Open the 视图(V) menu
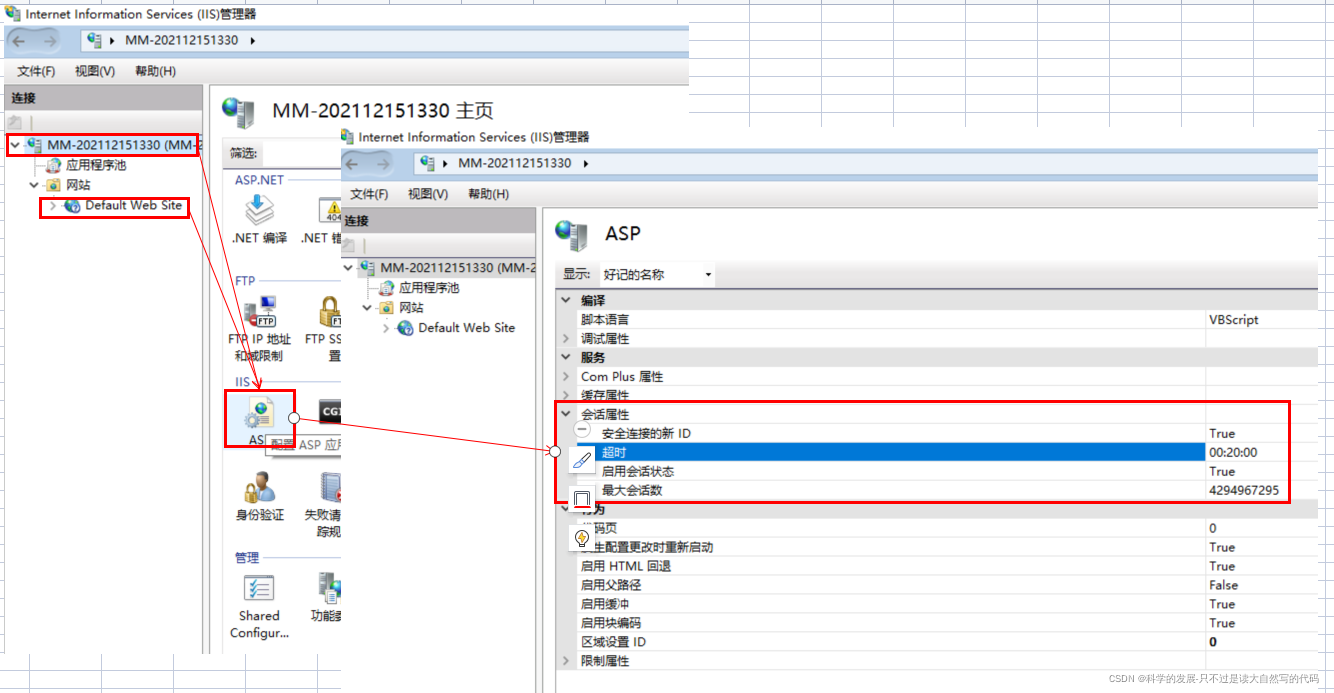This screenshot has width=1334, height=693. coord(427,193)
